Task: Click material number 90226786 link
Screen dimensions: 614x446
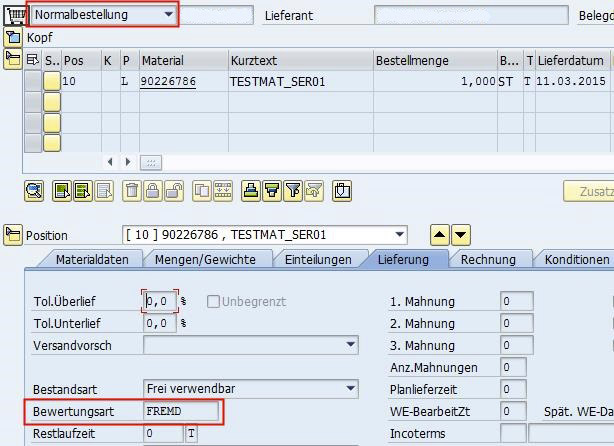Action: tap(168, 82)
